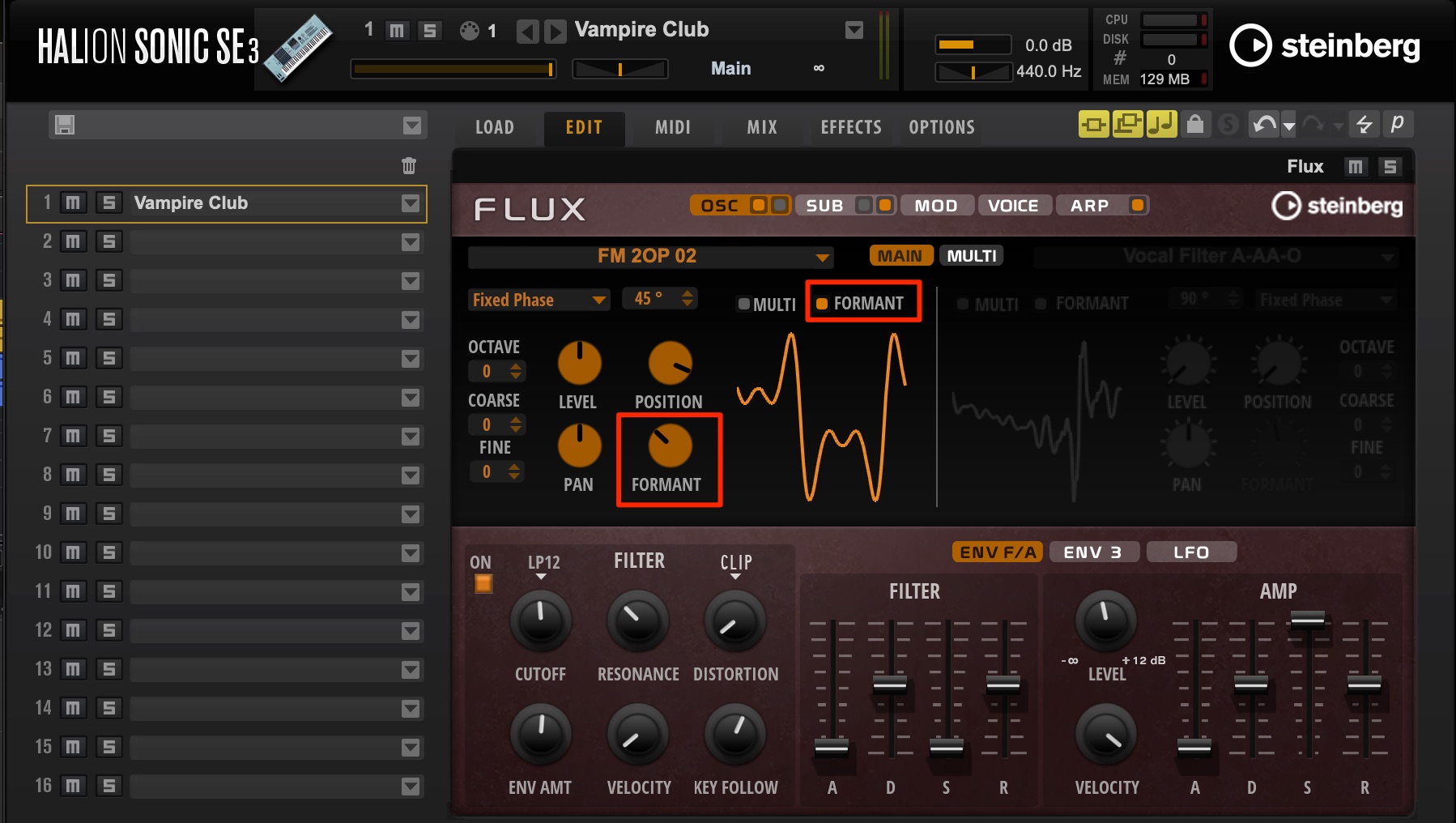
Task: Click the MIDI port icon in header
Action: pyautogui.click(x=470, y=31)
